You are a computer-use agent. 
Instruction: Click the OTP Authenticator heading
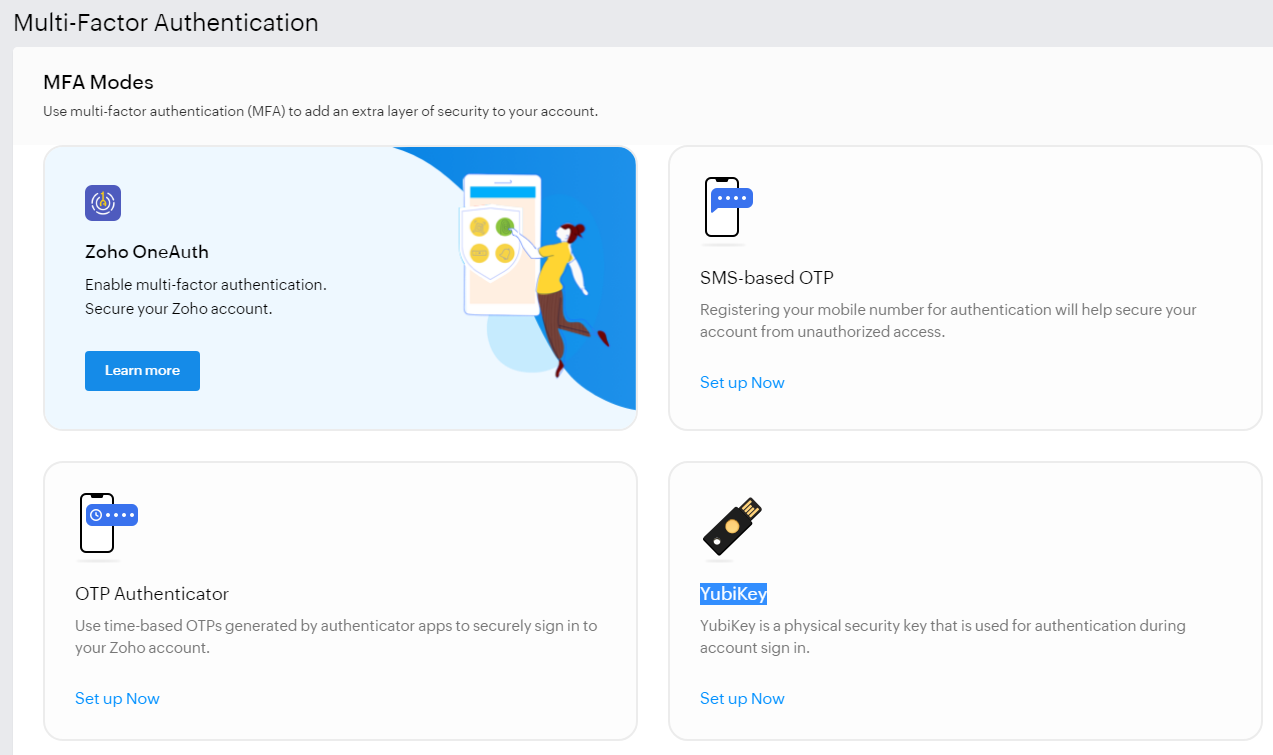click(x=152, y=594)
